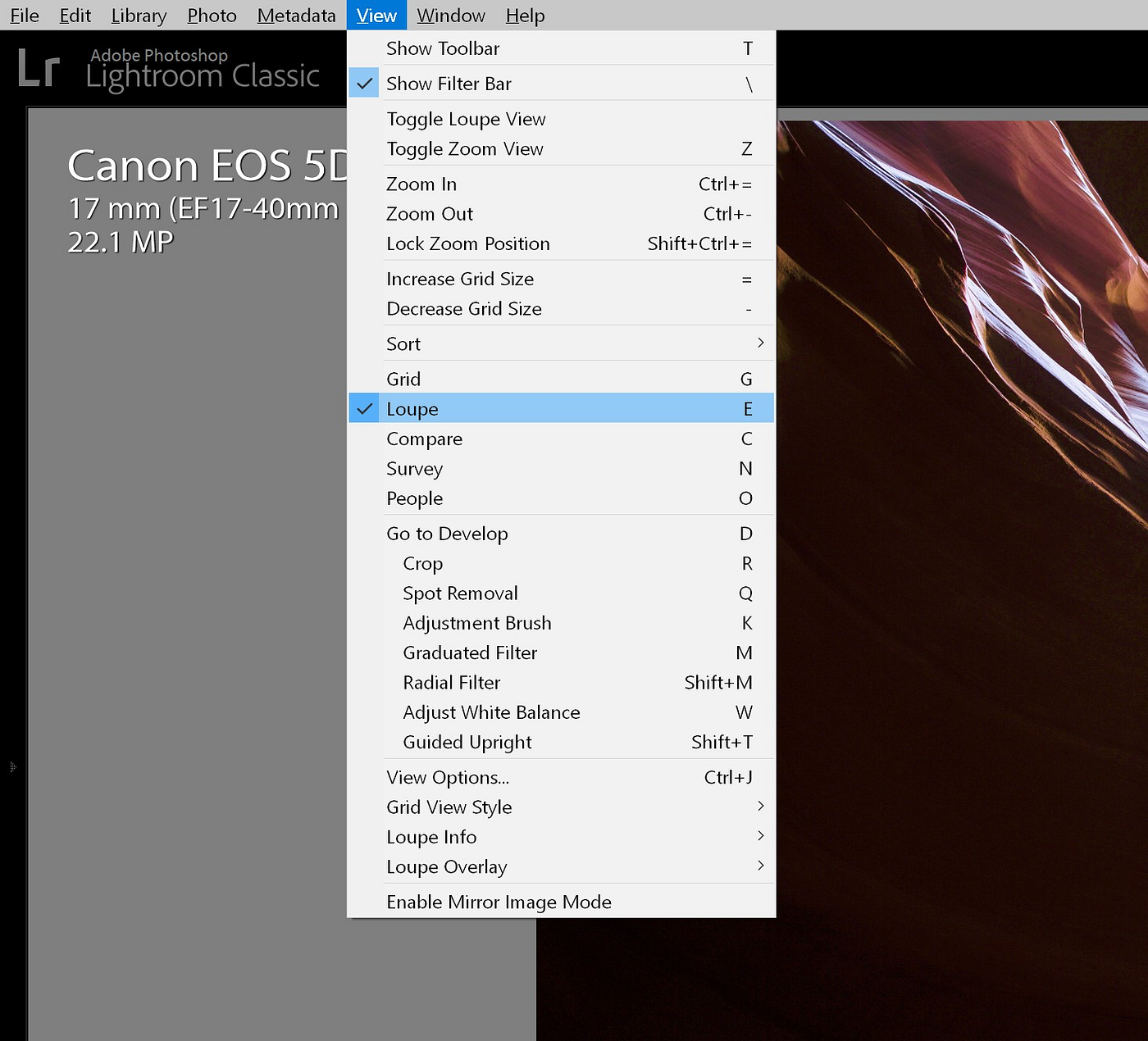Screen dimensions: 1148x1041
Task: Open the Help menu
Action: coord(525,16)
